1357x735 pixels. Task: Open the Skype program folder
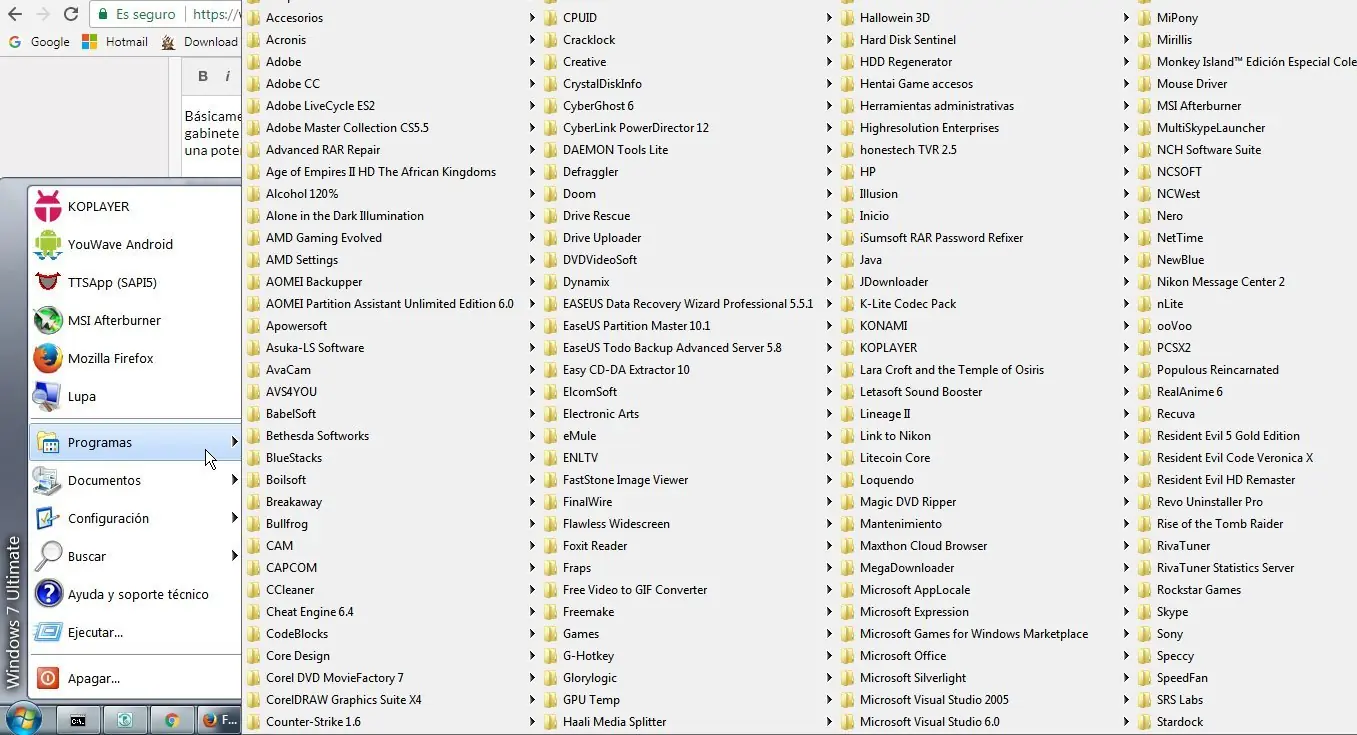coord(1246,612)
